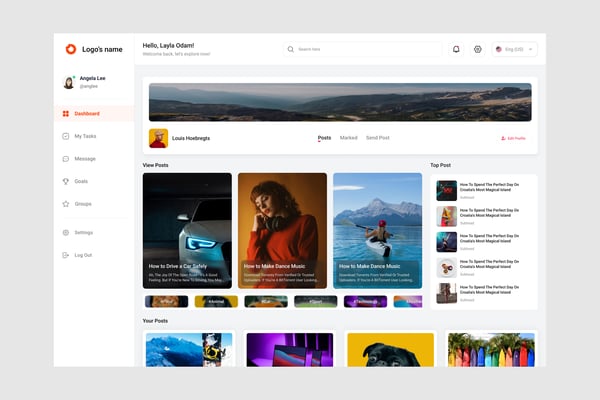Image resolution: width=600 pixels, height=400 pixels.
Task: Select the #Sport tag chip
Action: [x=316, y=302]
